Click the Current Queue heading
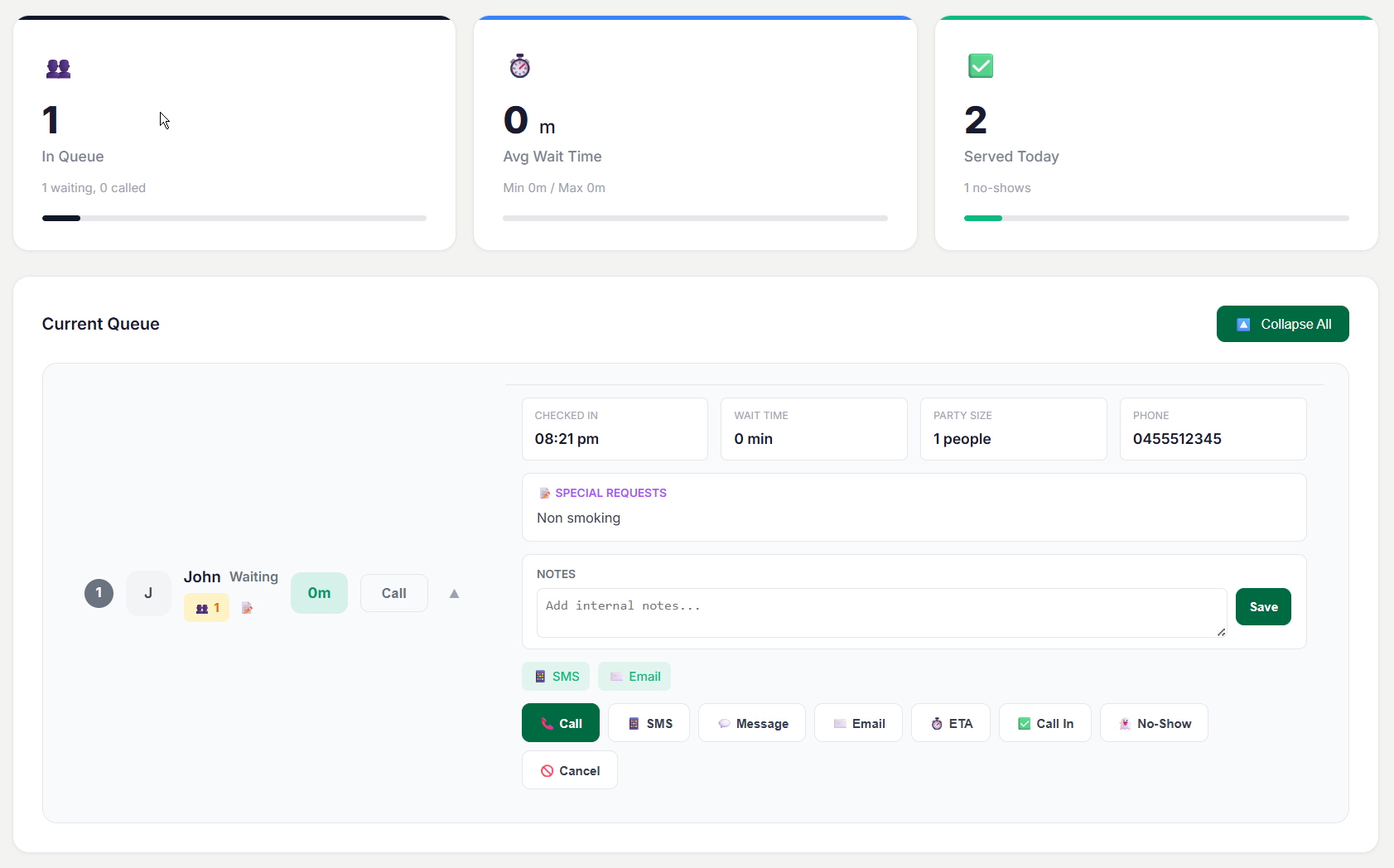The height and width of the screenshot is (868, 1394). (x=101, y=324)
